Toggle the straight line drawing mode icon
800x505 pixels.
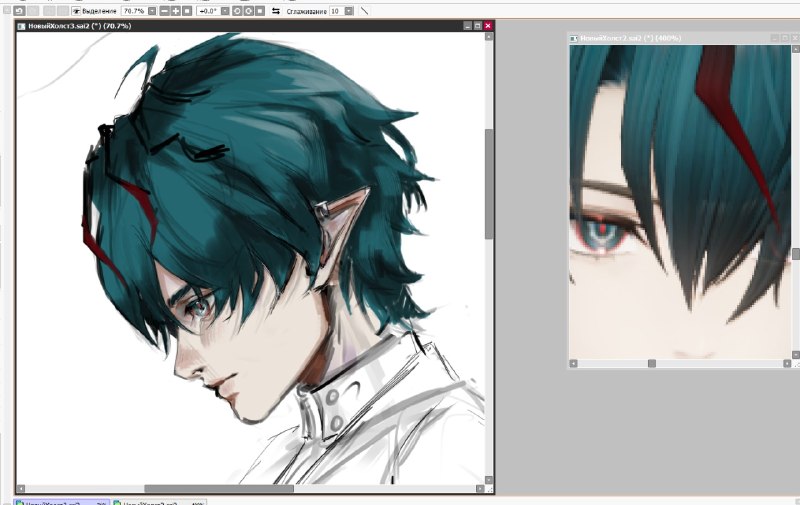click(x=364, y=11)
